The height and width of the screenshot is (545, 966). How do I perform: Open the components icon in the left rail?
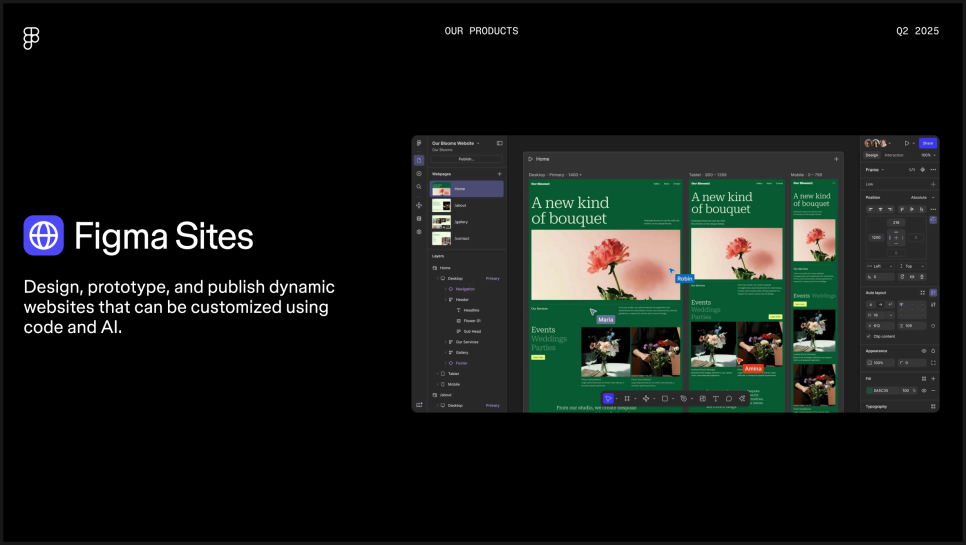419,205
